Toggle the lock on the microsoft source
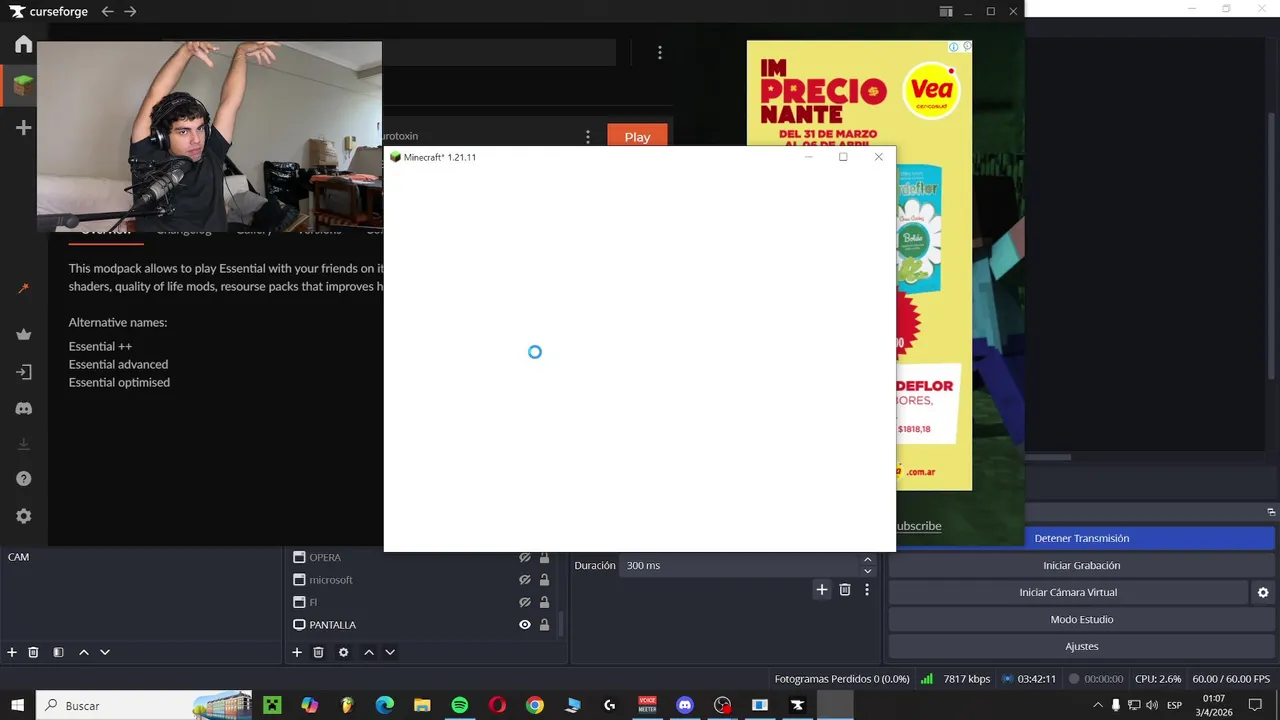 (x=544, y=580)
